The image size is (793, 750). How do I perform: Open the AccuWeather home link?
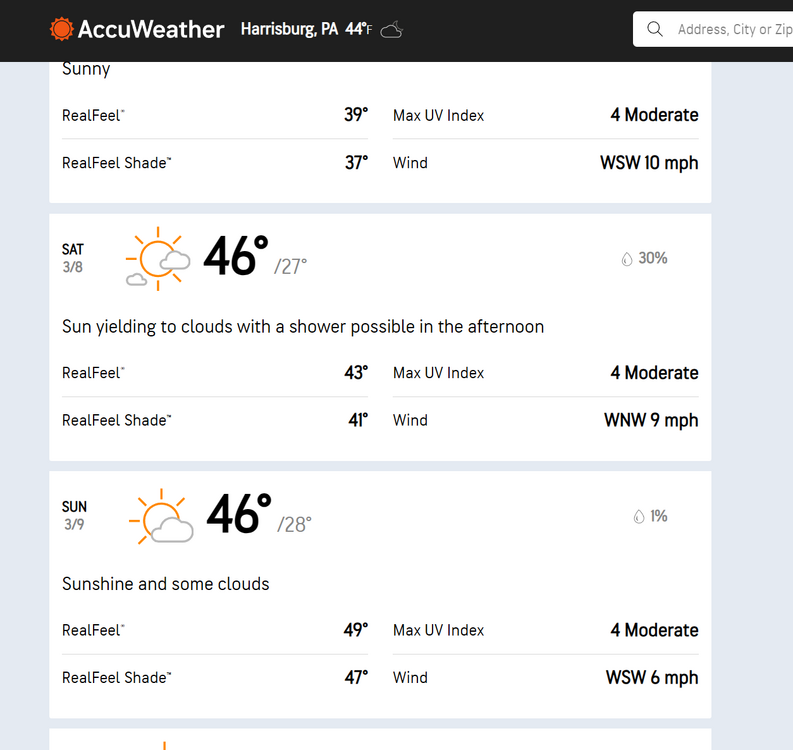coord(137,29)
